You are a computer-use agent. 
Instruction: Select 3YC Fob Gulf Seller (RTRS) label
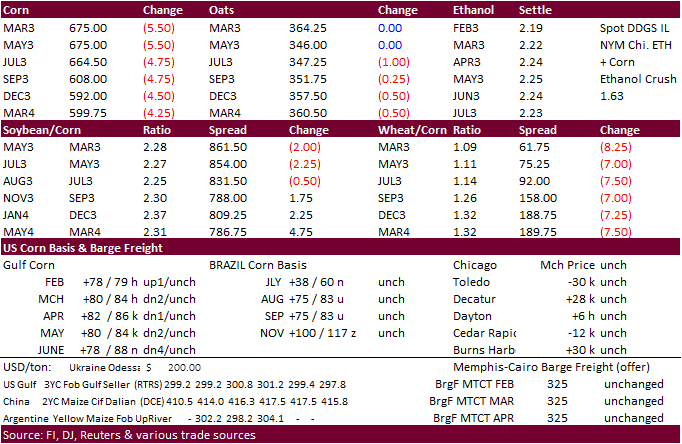pyautogui.click(x=103, y=384)
